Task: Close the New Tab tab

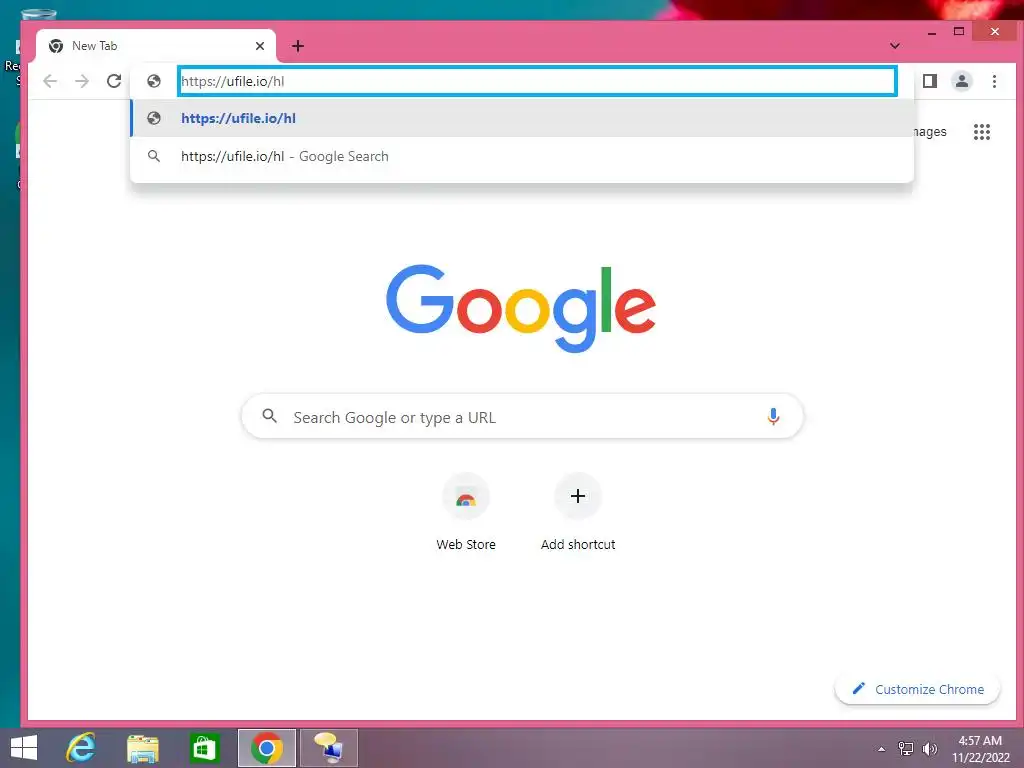Action: [x=260, y=46]
